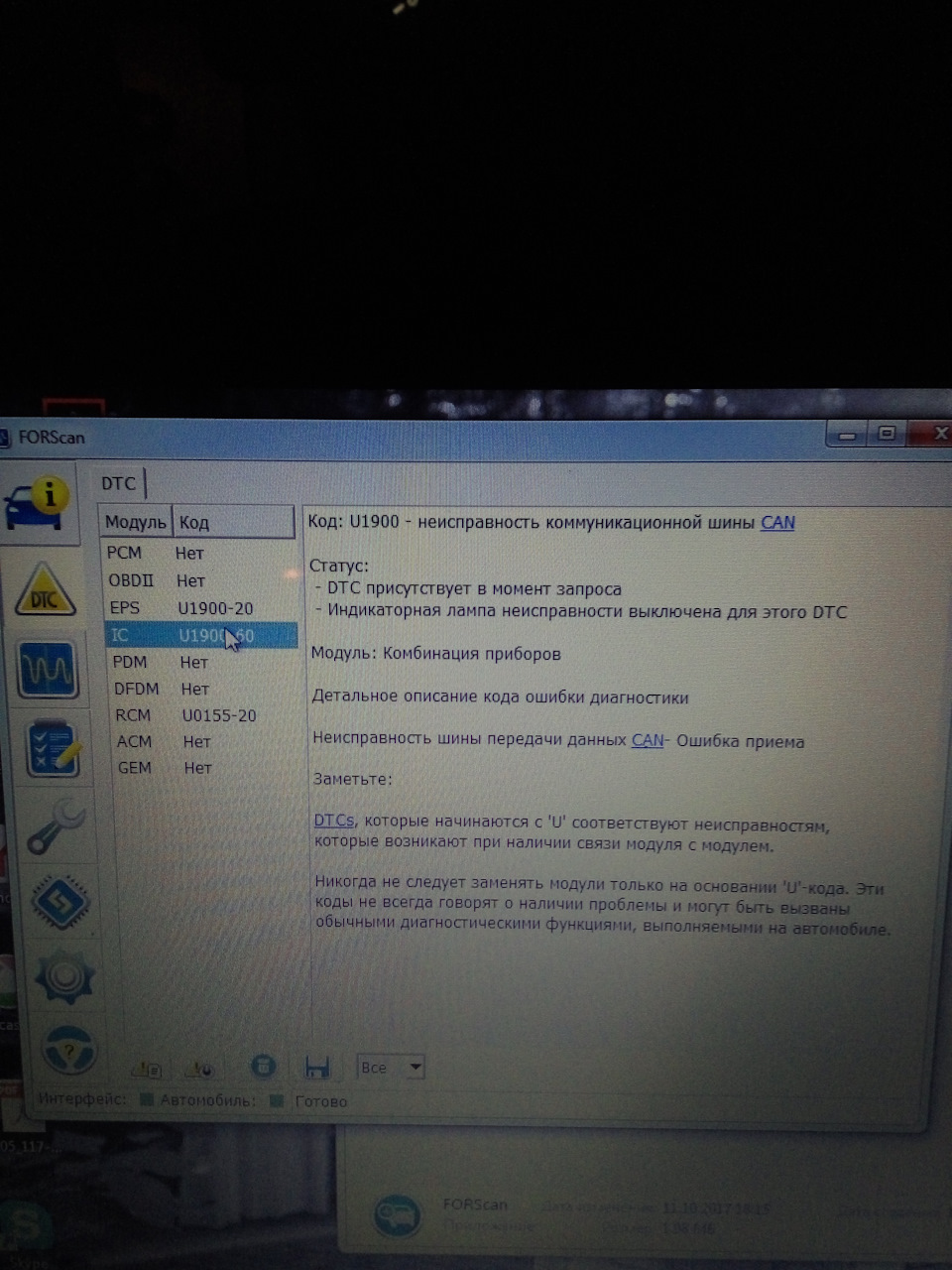Click the save floppy disk icon
The width and height of the screenshot is (952, 1270).
pyautogui.click(x=317, y=1068)
